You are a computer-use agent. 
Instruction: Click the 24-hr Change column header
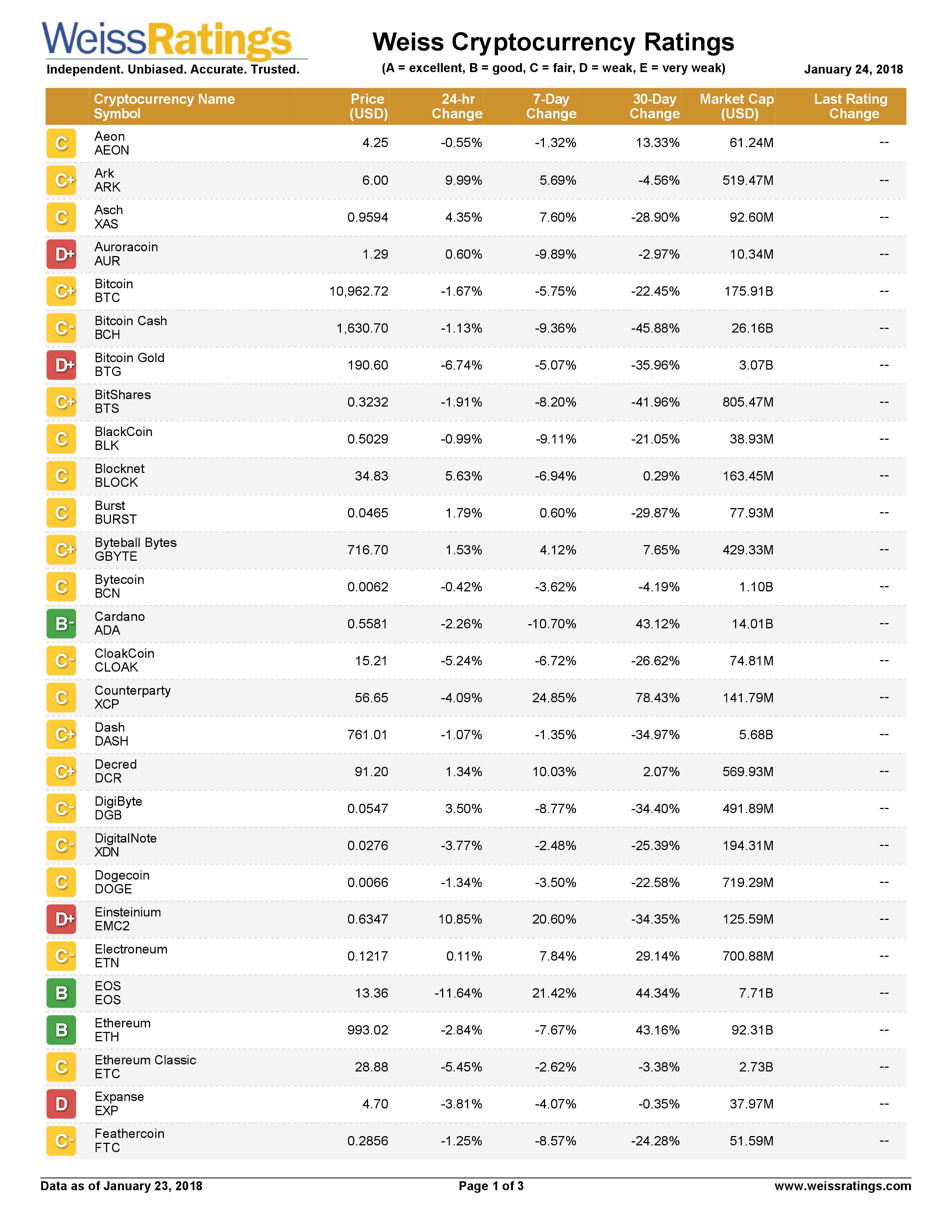coord(457,106)
